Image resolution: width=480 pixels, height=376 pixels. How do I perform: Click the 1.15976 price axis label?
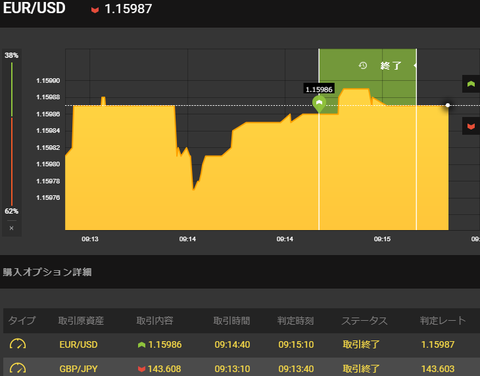coord(48,198)
